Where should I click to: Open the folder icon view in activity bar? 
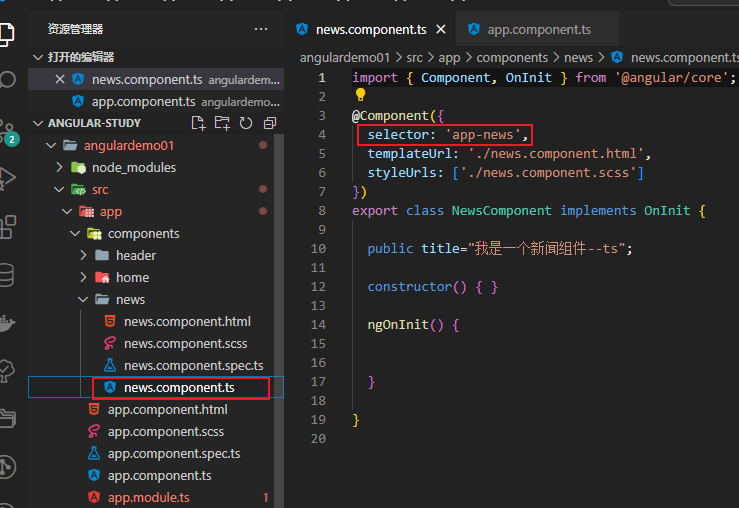(x=7, y=418)
